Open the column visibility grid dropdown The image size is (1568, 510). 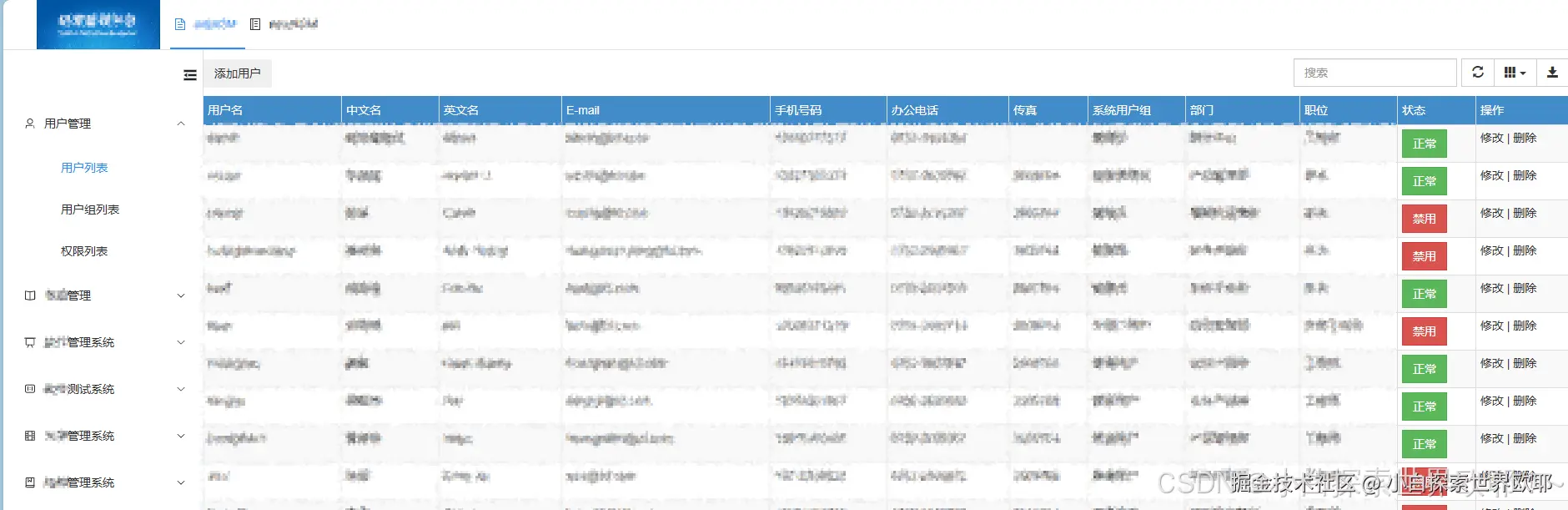click(x=1515, y=73)
